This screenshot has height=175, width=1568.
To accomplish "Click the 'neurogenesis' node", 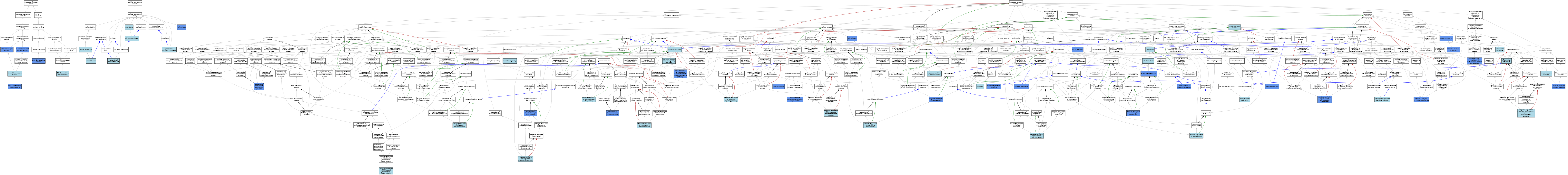I will [949, 73].
